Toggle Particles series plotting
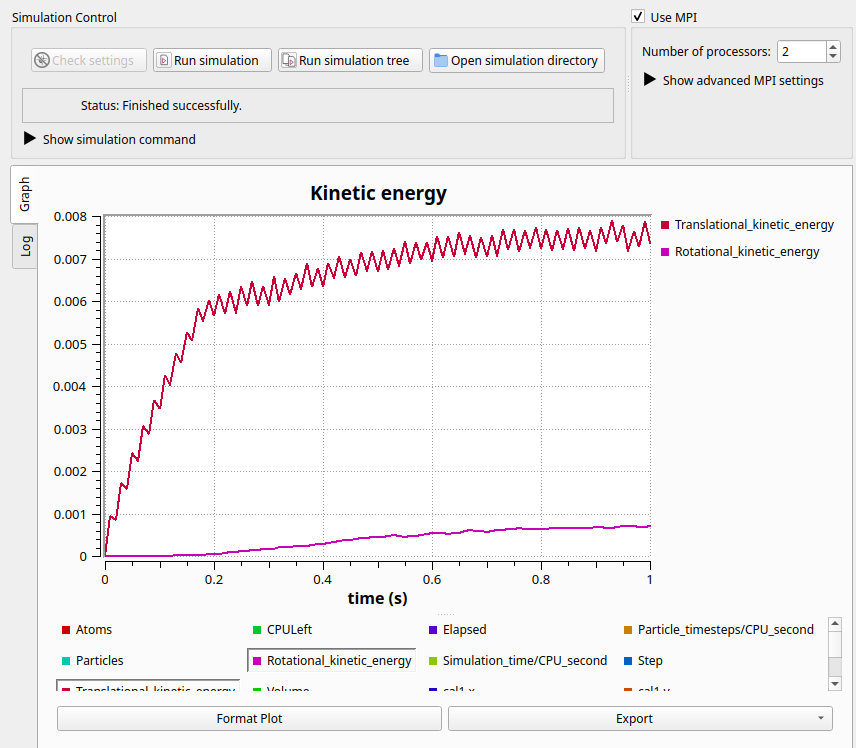Viewport: 856px width, 748px height. tap(93, 661)
